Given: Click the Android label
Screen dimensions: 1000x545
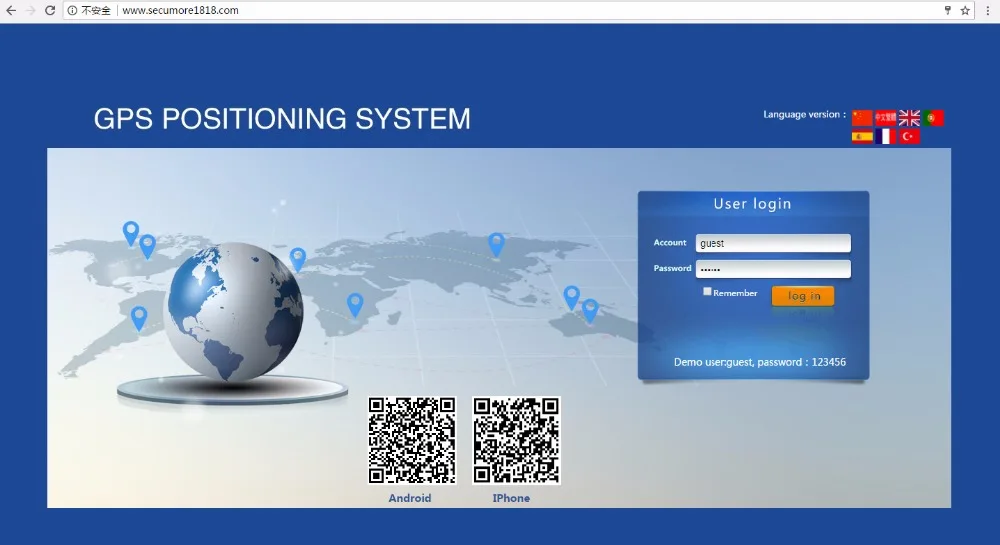Looking at the screenshot, I should [x=410, y=498].
